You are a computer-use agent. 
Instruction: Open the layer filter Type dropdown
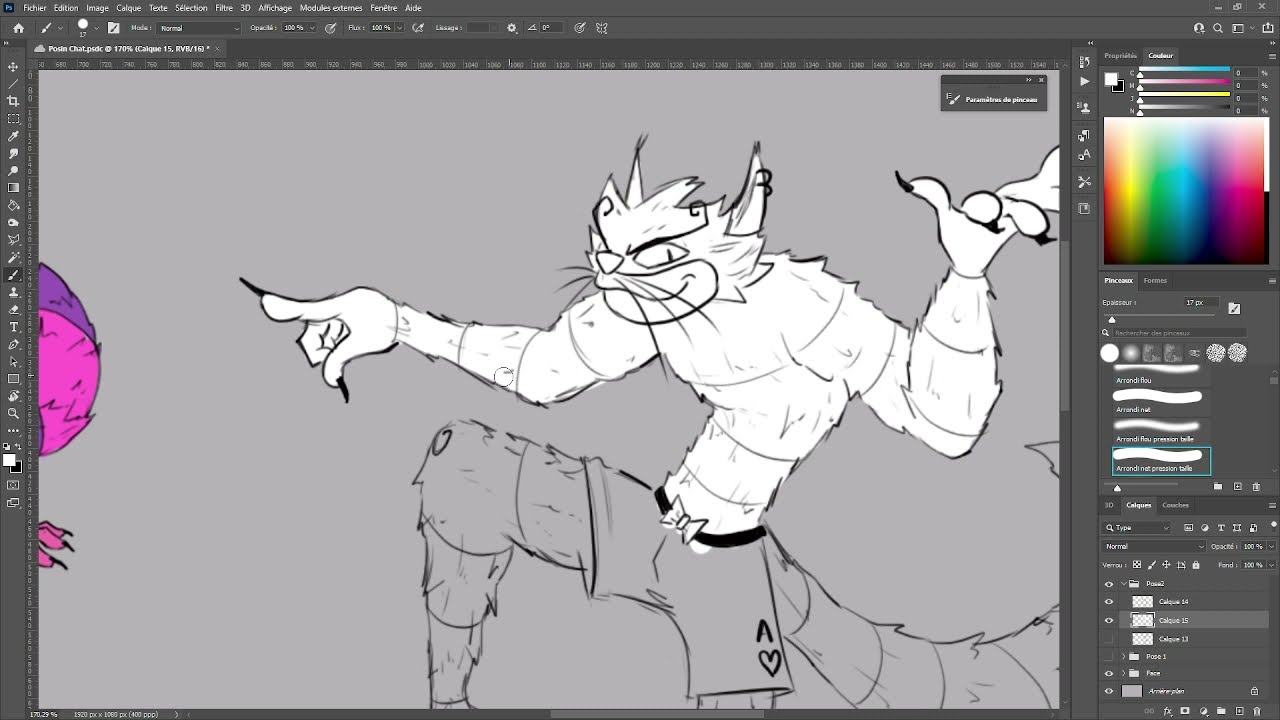click(x=1138, y=528)
